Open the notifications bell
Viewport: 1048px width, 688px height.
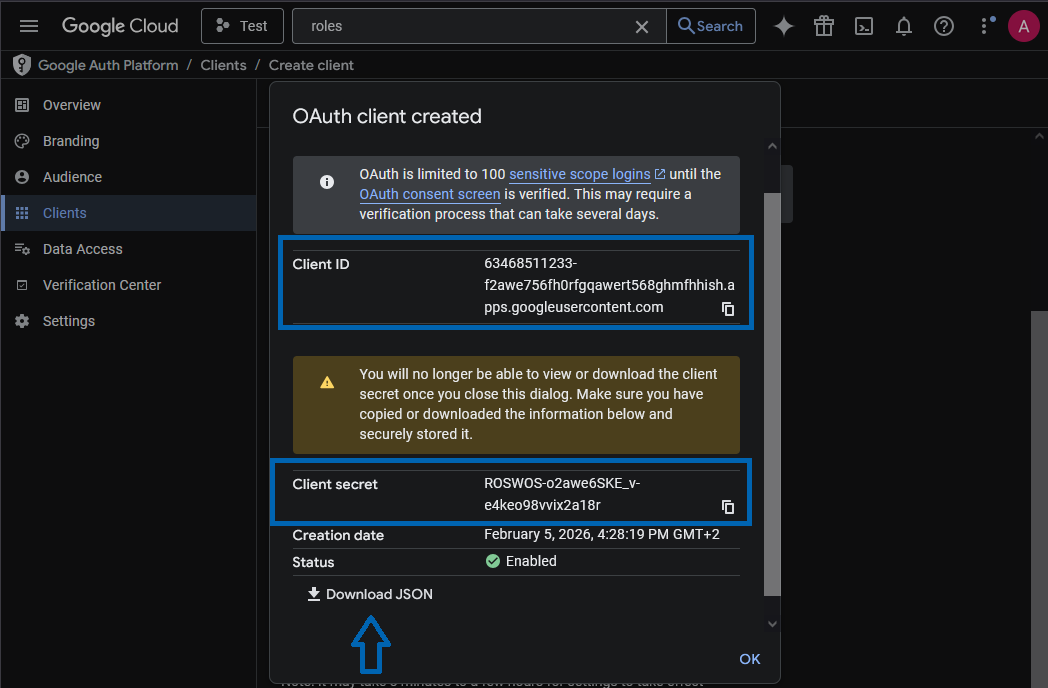[904, 27]
